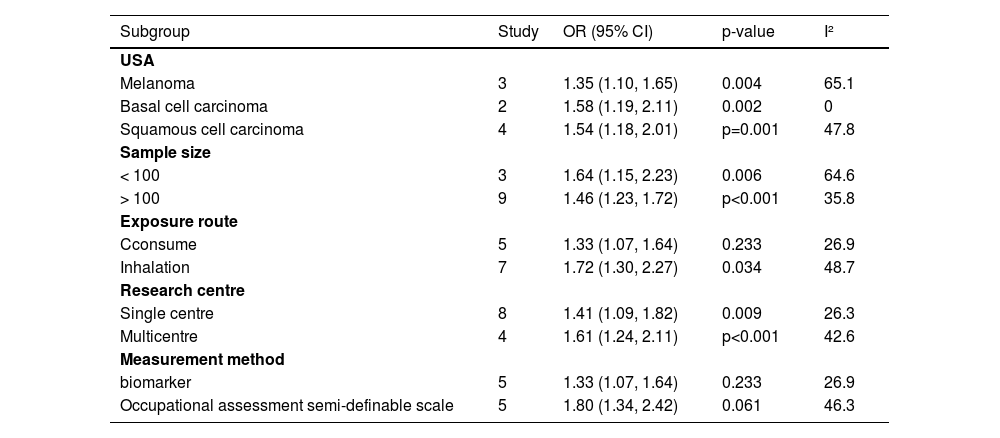The height and width of the screenshot is (438, 1000).
Task: Click the Basal cell carcinoma row label
Action: 193,106
